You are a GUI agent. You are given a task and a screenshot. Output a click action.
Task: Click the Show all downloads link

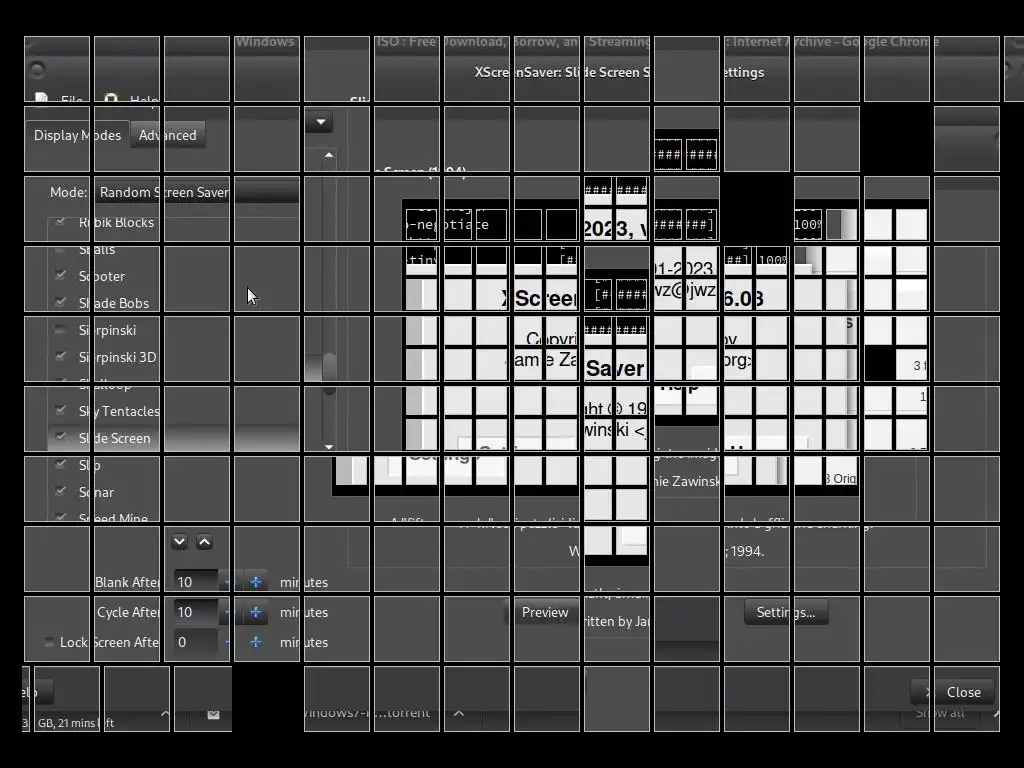[940, 712]
